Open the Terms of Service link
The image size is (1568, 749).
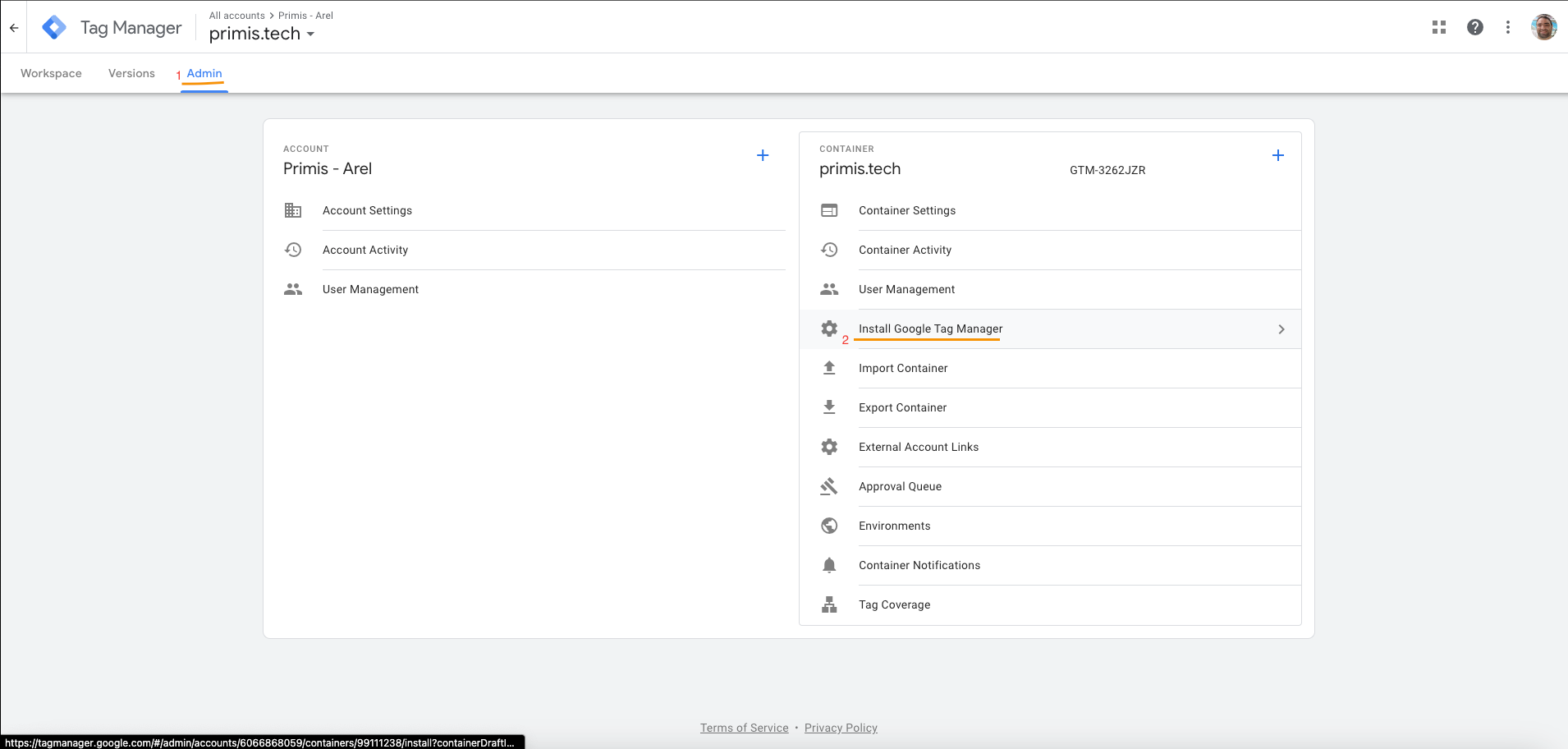[x=745, y=728]
